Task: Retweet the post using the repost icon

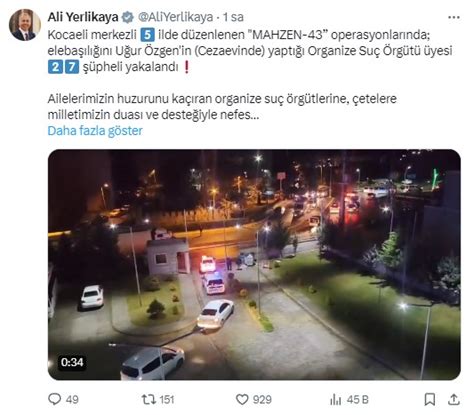Action: [x=147, y=399]
